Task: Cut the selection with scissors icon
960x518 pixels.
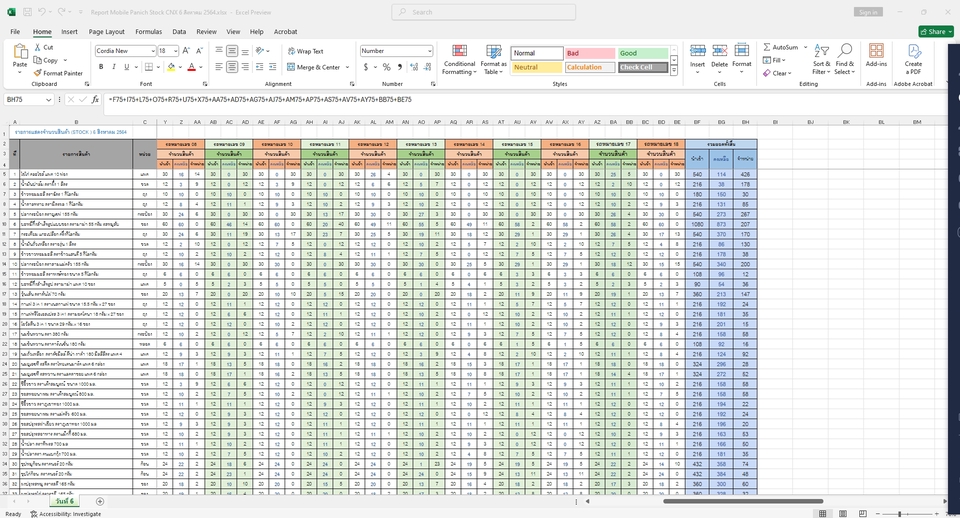Action: point(44,47)
